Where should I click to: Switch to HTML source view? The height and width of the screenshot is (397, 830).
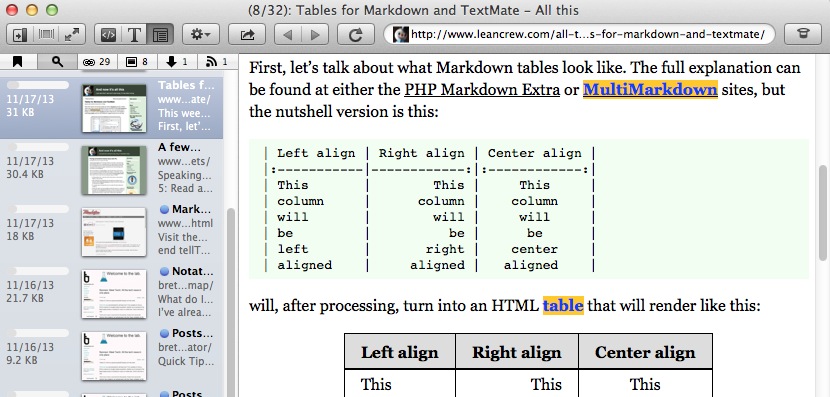pyautogui.click(x=108, y=35)
